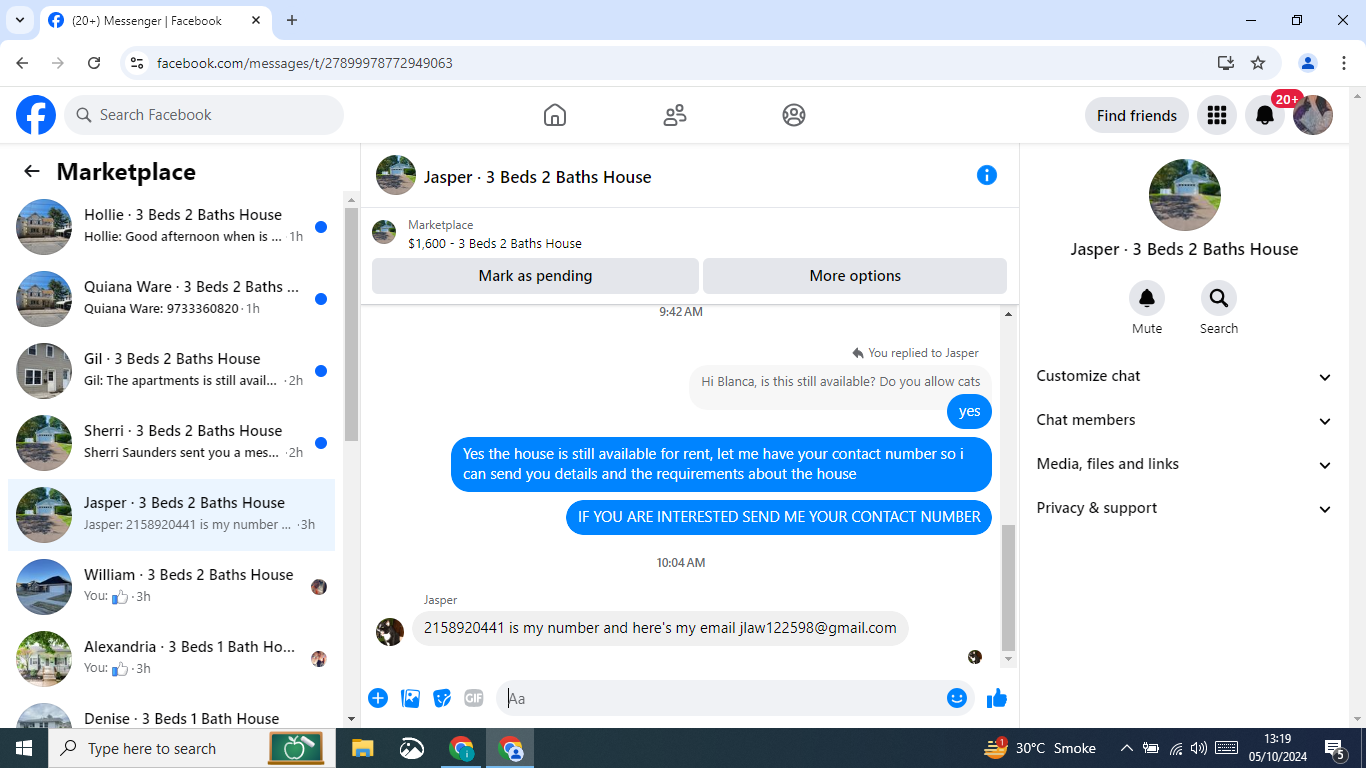Click Jasper's avatar beside his message

[390, 631]
